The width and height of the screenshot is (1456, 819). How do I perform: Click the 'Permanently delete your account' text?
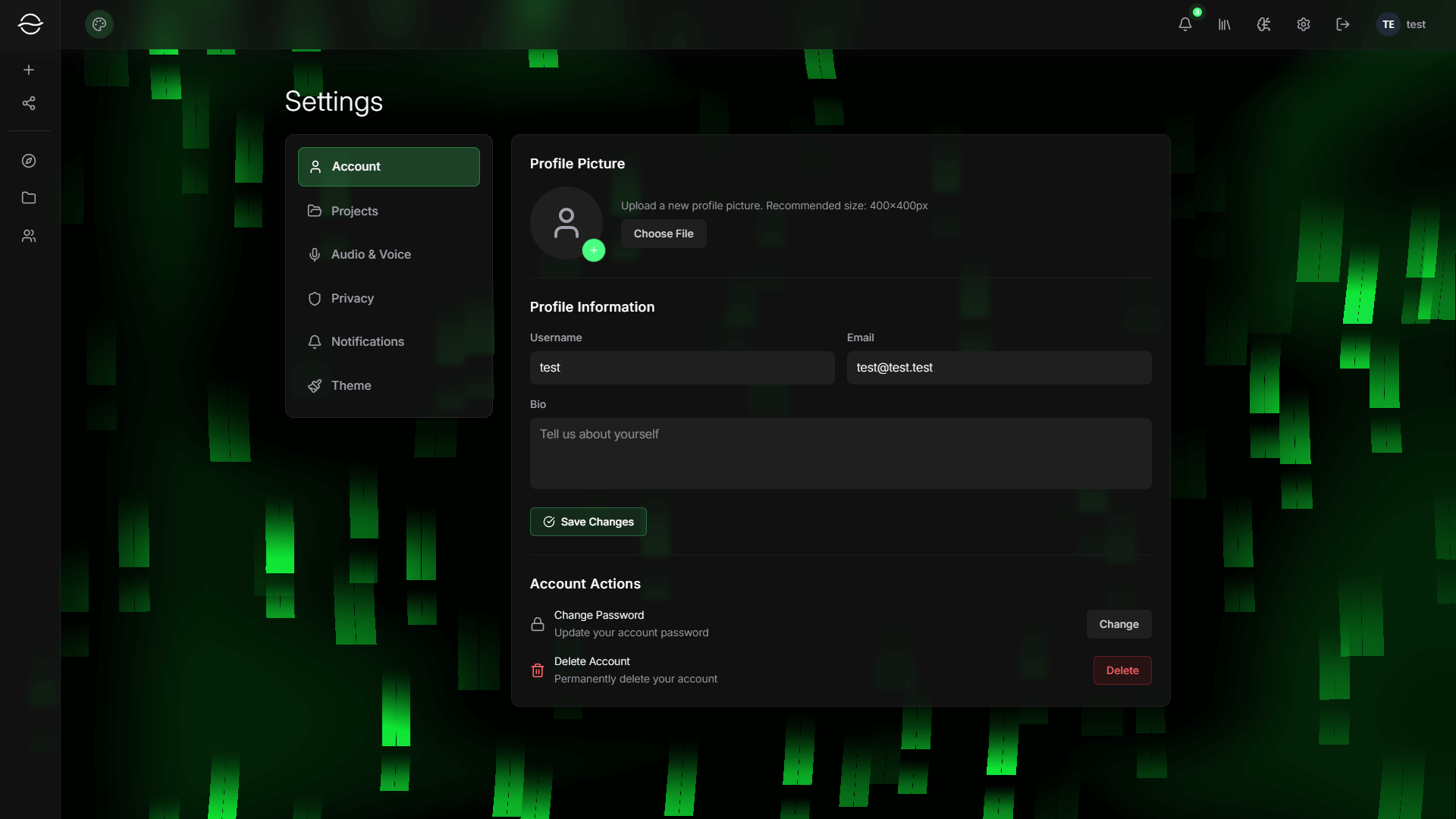point(635,679)
